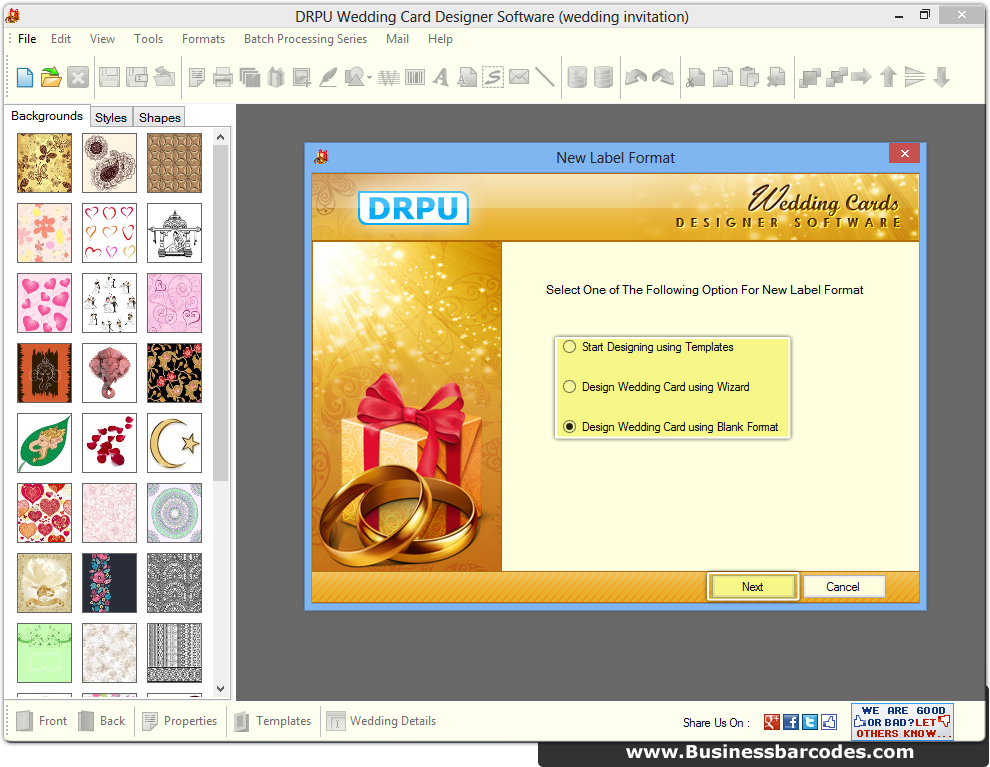990x767 pixels.
Task: Click the backgrounds scrollbar down arrow
Action: click(220, 689)
